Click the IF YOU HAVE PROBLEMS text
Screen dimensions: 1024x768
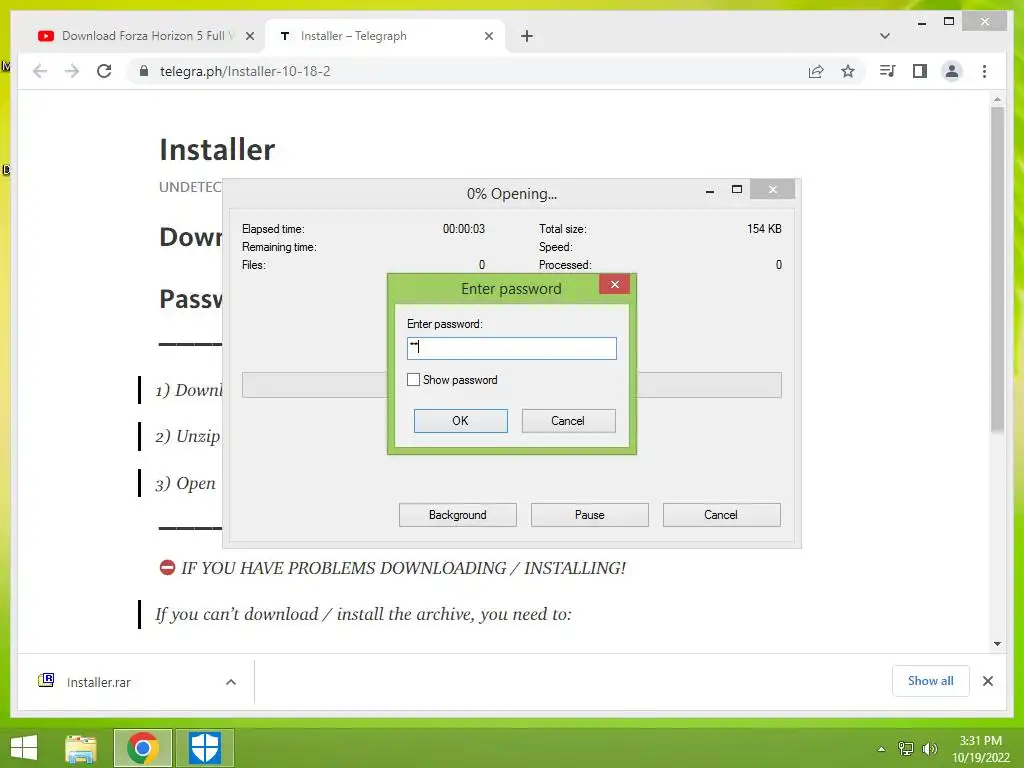[x=403, y=568]
